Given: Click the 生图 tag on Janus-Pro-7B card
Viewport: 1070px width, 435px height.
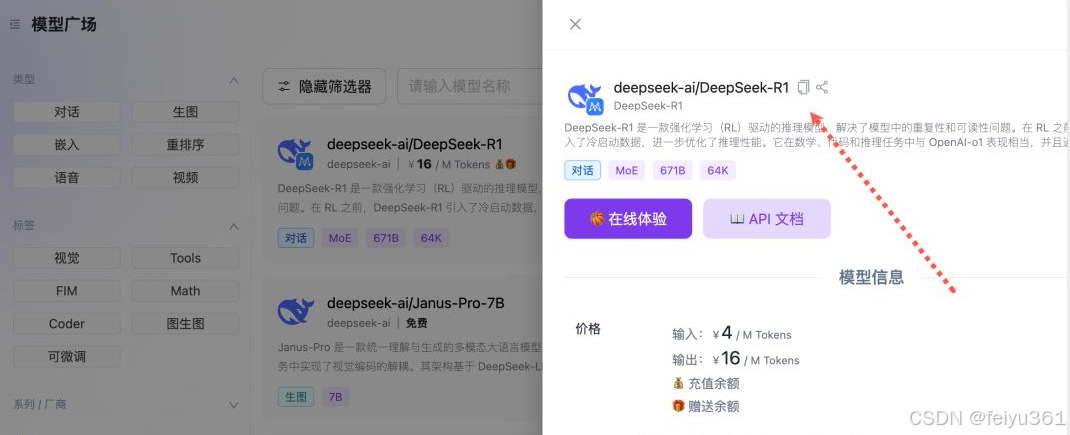Looking at the screenshot, I should click(296, 397).
